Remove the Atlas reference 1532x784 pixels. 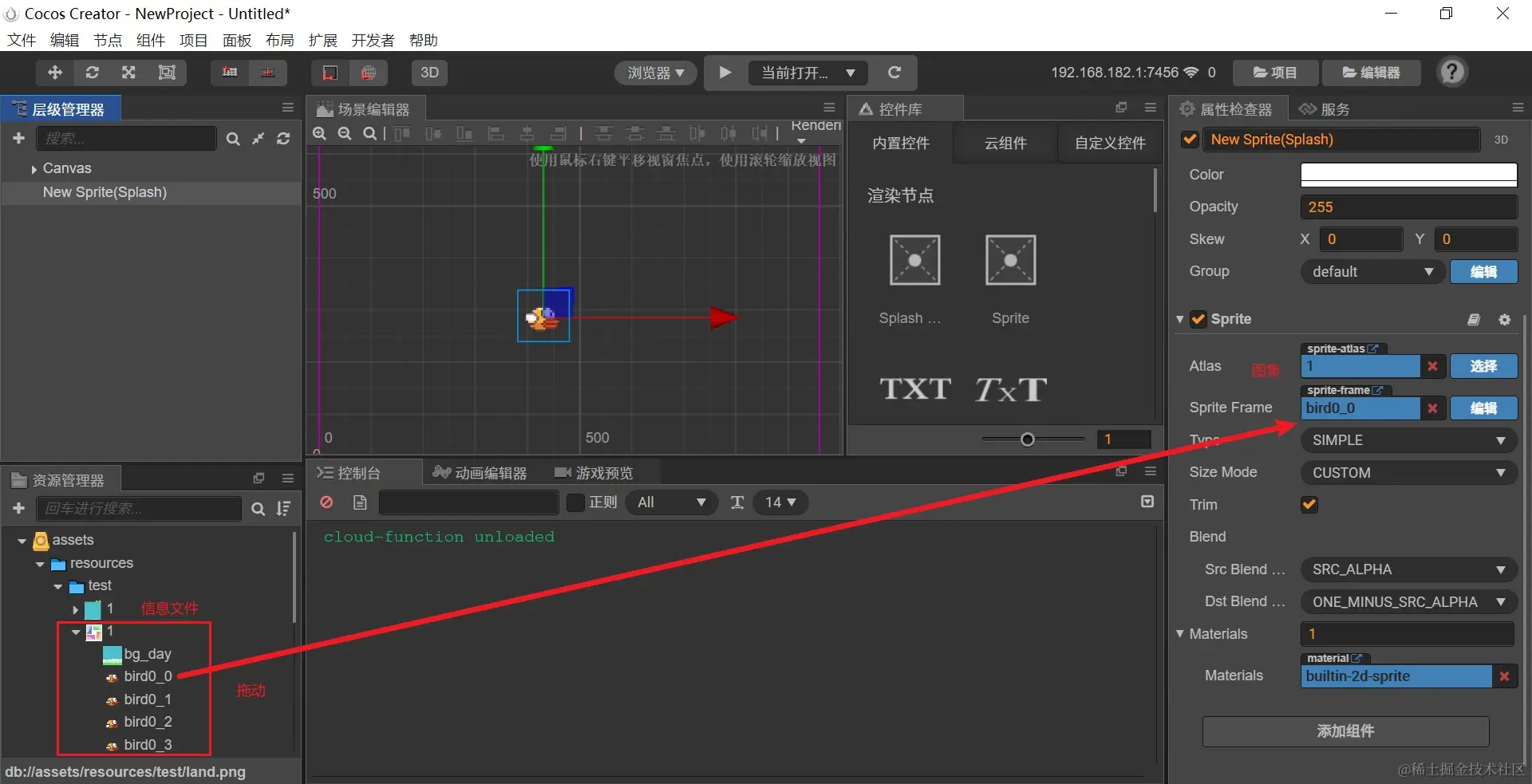(1433, 366)
